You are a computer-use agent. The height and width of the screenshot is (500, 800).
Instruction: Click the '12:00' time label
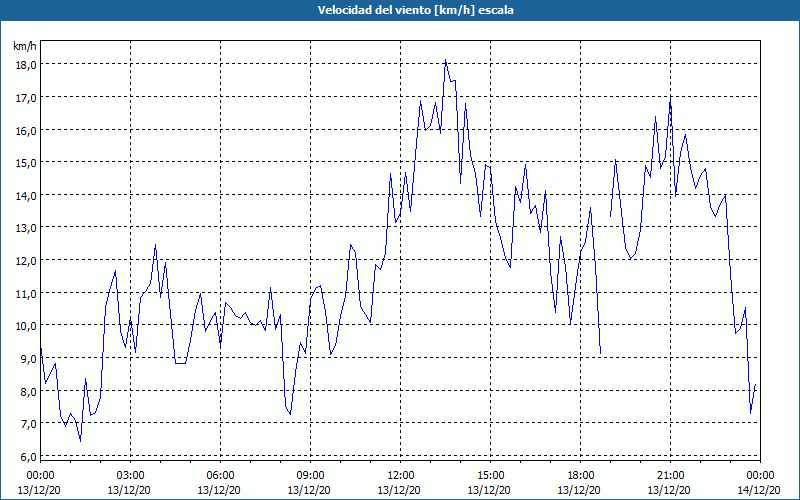(x=401, y=476)
